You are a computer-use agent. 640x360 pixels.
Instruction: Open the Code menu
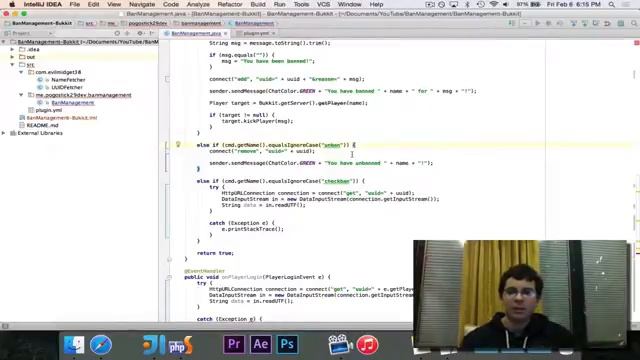coord(171,4)
